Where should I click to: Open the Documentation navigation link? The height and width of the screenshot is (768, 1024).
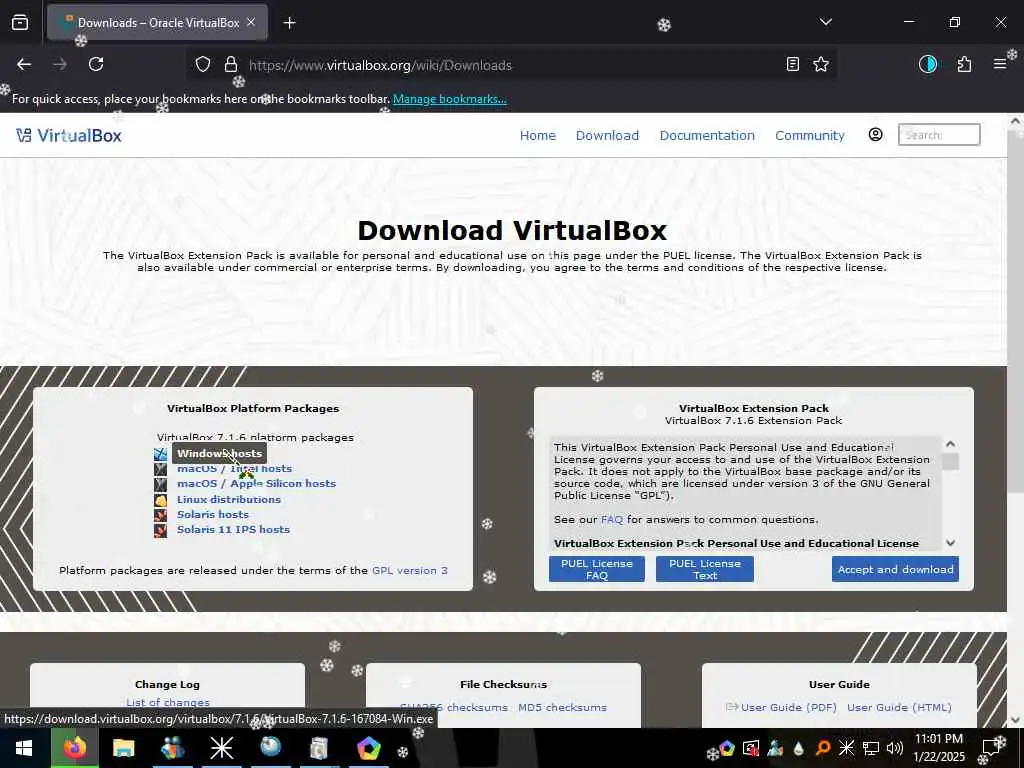tap(707, 135)
